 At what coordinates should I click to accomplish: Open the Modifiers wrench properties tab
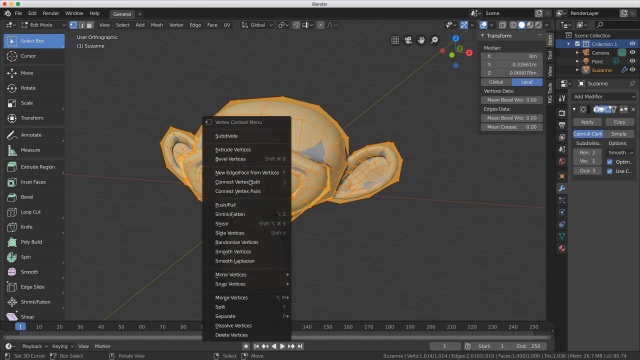point(562,189)
